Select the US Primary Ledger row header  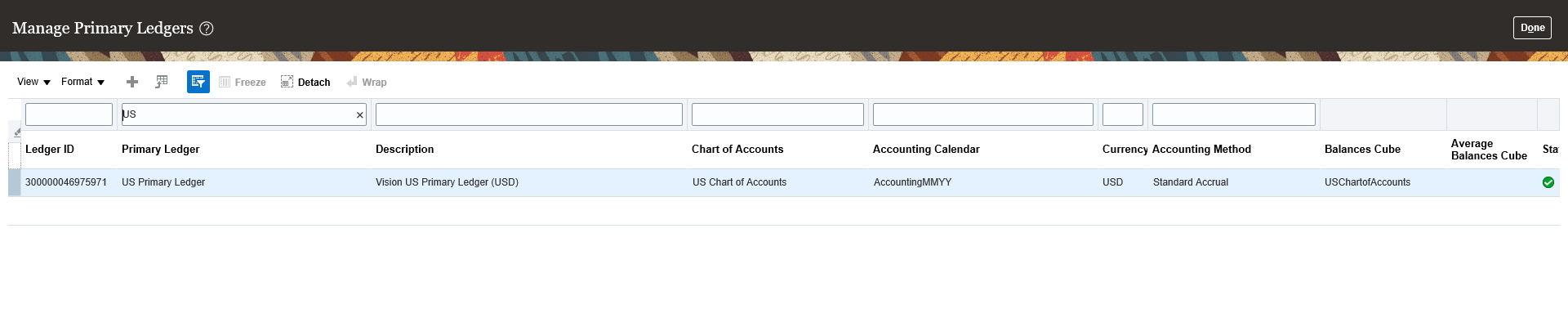click(x=15, y=182)
